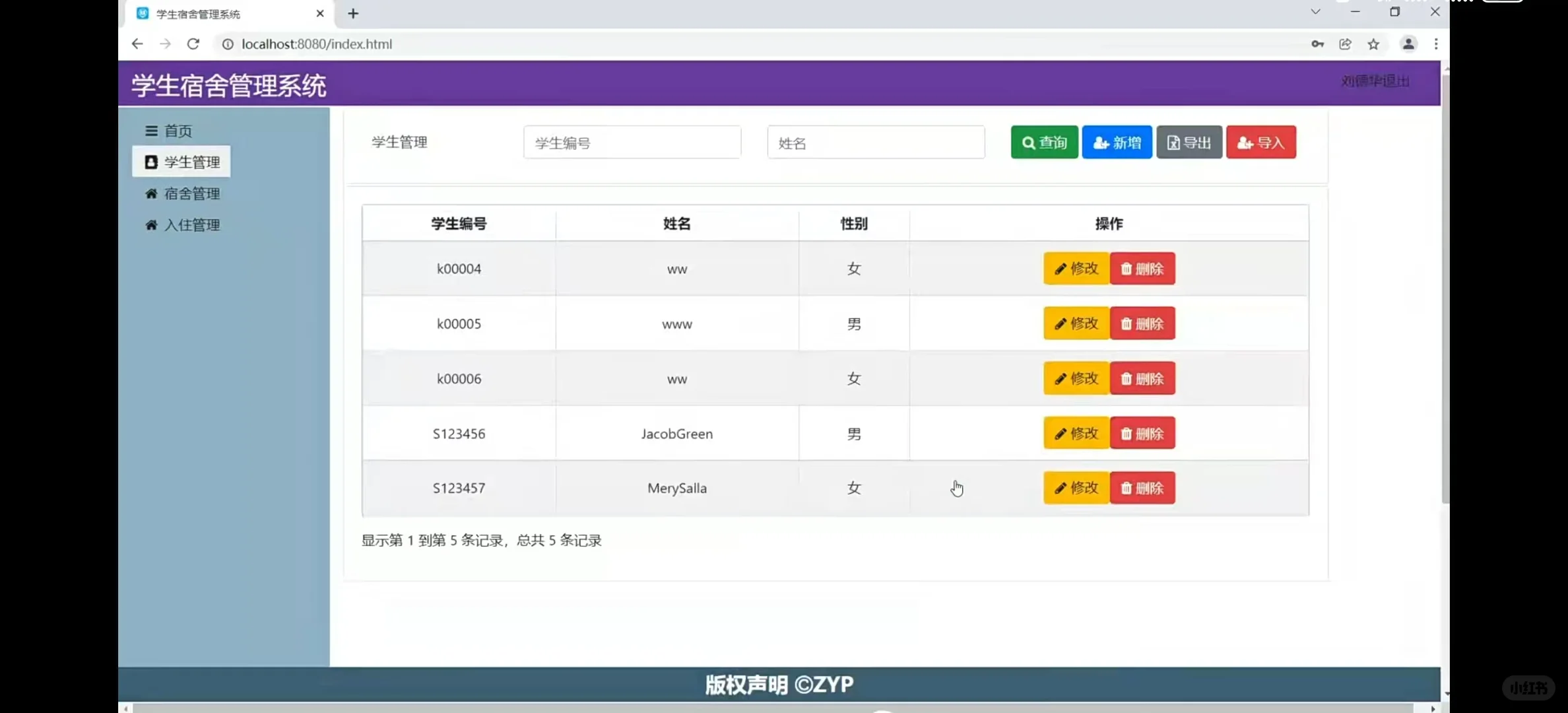
Task: Click the import icon on 导入 button
Action: (1245, 142)
